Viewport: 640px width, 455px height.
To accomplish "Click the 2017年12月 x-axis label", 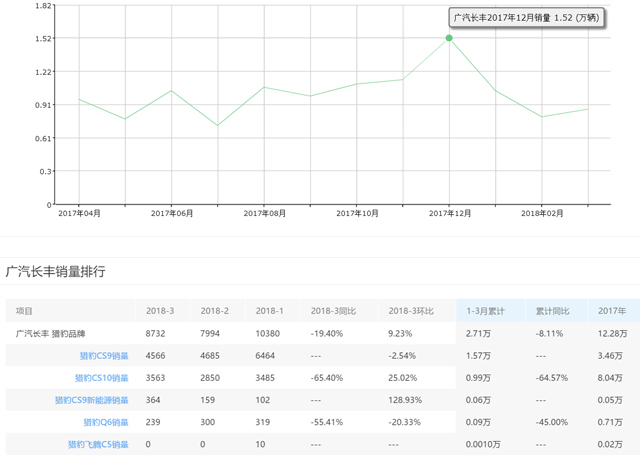I will click(450, 213).
